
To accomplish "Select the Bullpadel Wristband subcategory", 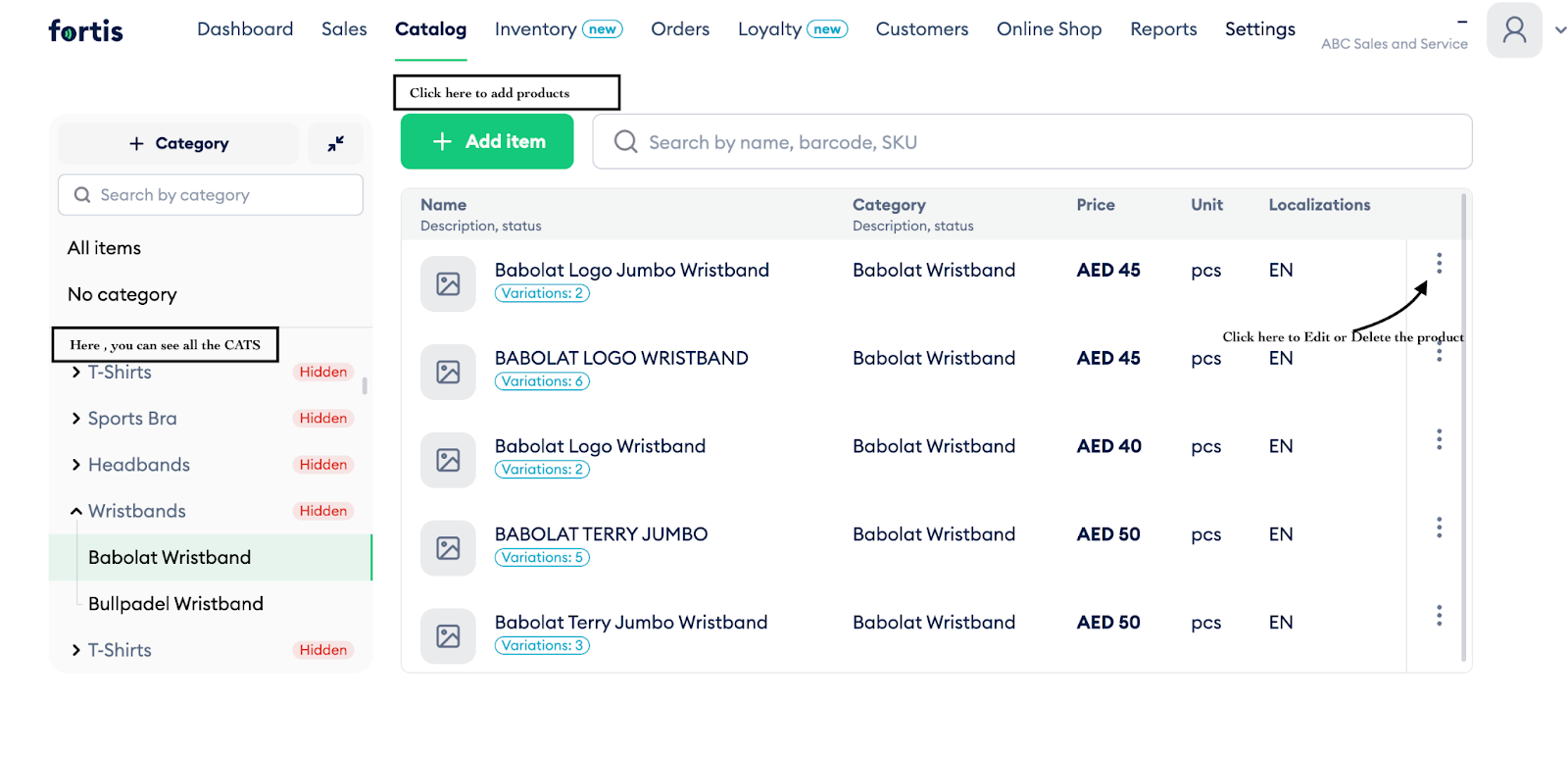I will pos(175,604).
